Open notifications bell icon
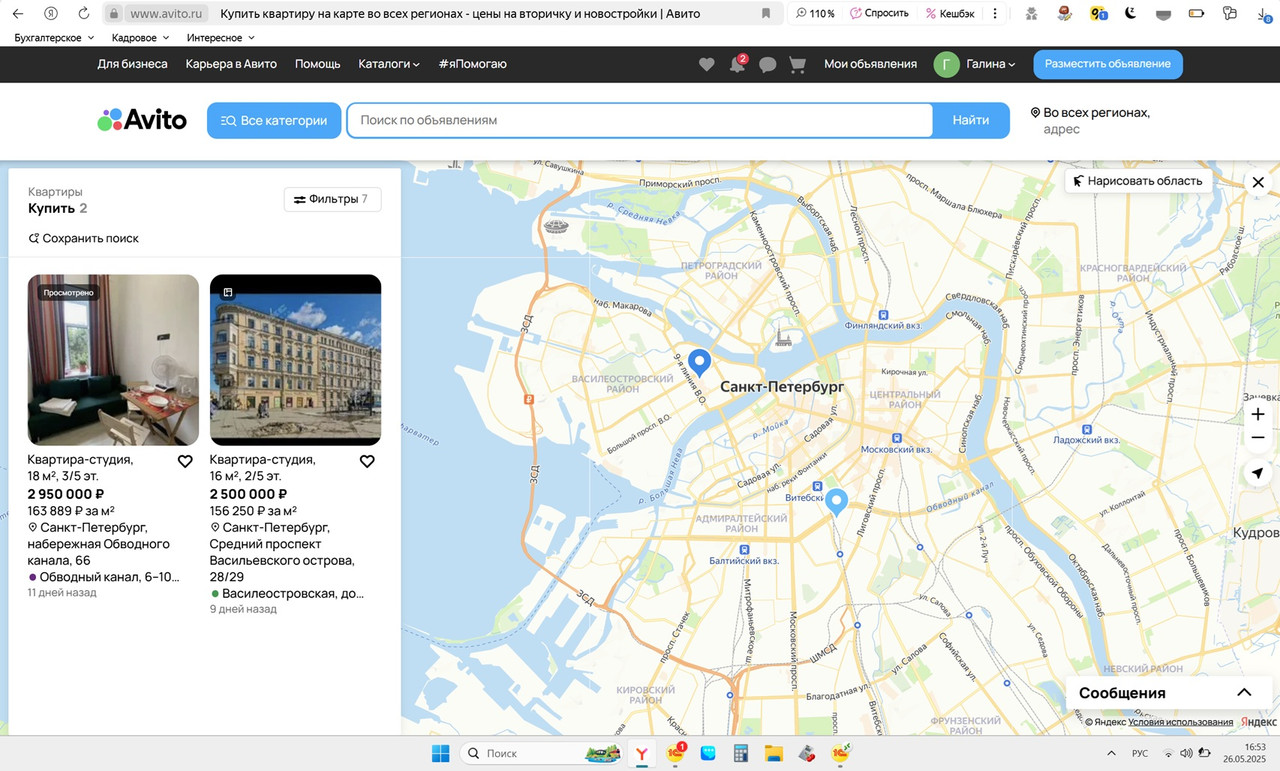Image resolution: width=1280 pixels, height=771 pixels. [737, 64]
